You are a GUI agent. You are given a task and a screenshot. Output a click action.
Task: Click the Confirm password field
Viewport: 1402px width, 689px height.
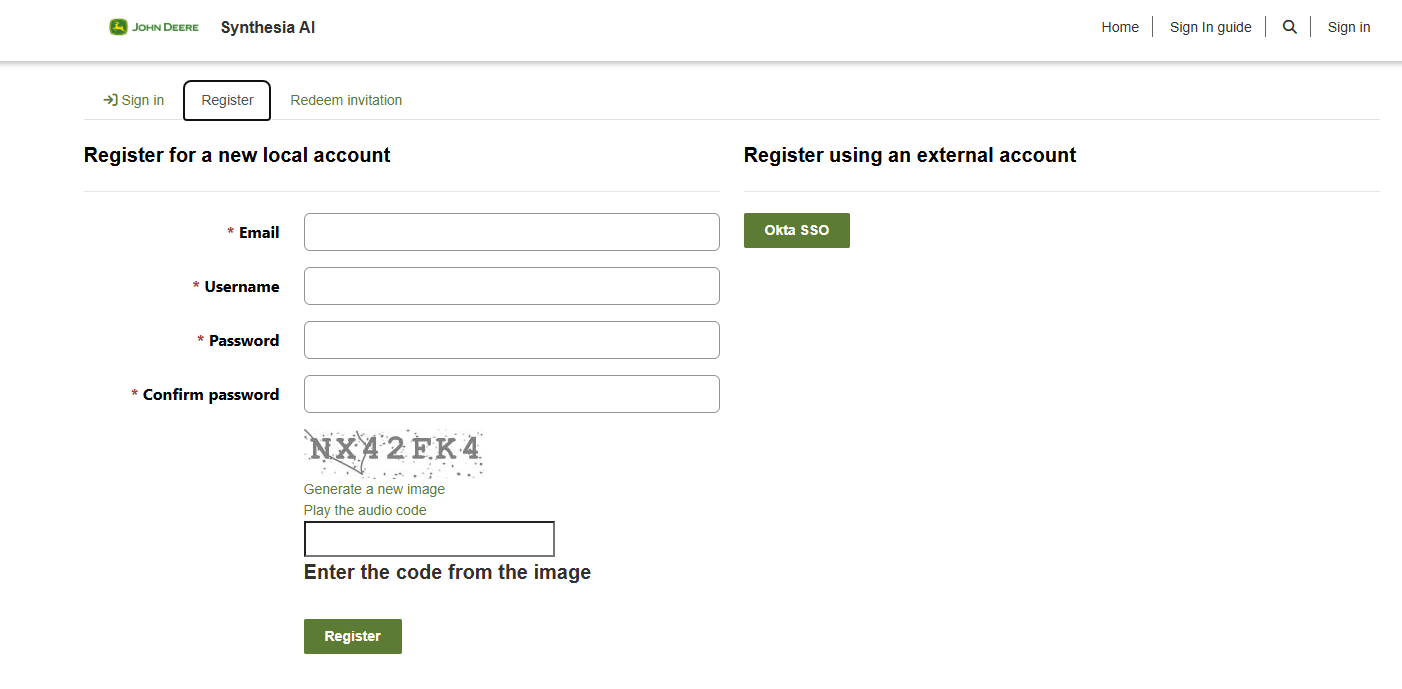point(511,394)
